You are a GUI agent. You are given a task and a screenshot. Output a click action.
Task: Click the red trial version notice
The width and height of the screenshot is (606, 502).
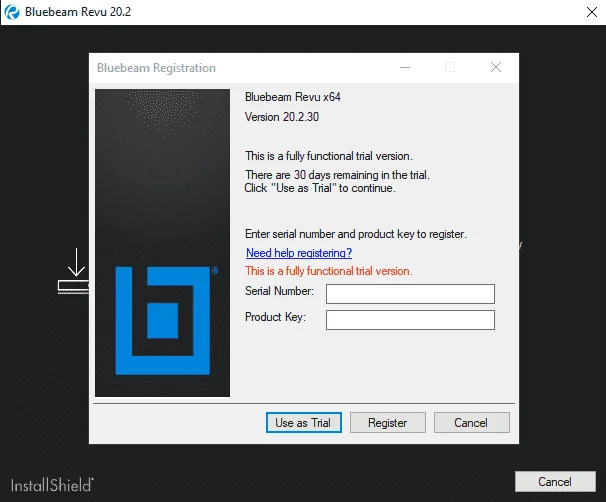(329, 271)
